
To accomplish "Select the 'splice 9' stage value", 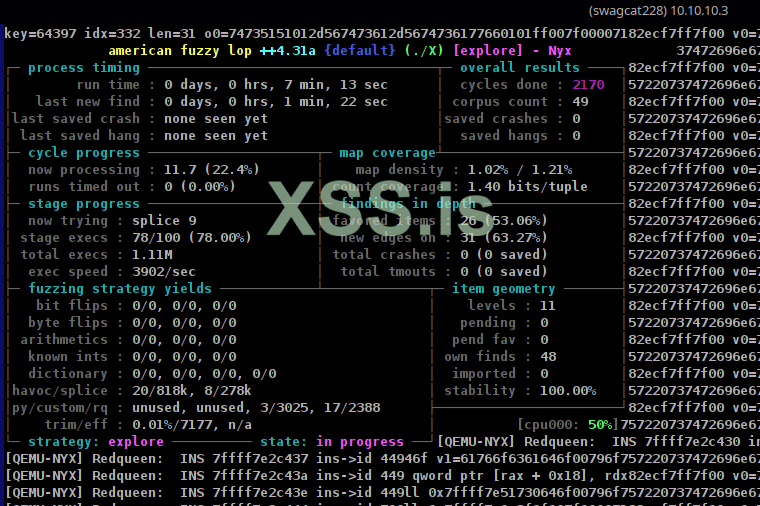I will pos(164,221).
